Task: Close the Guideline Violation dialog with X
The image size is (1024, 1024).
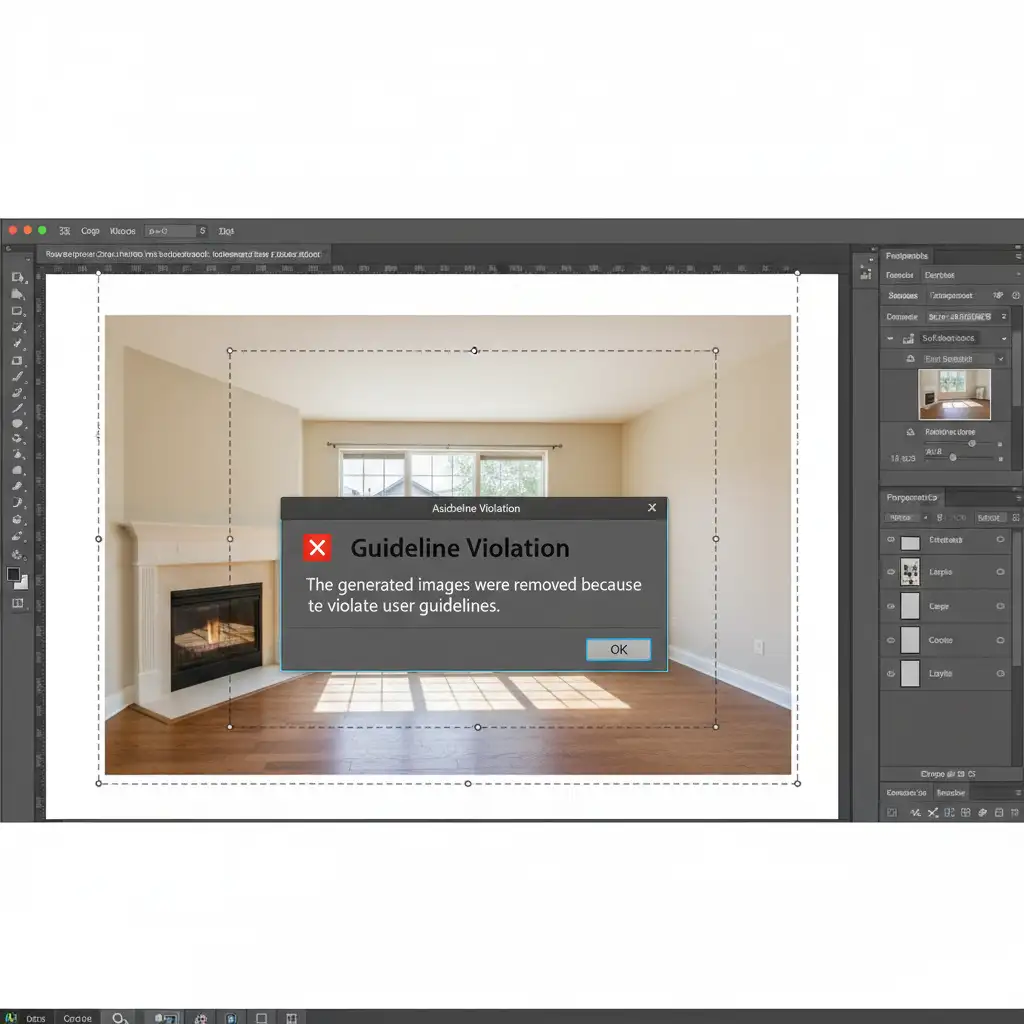Action: tap(652, 508)
